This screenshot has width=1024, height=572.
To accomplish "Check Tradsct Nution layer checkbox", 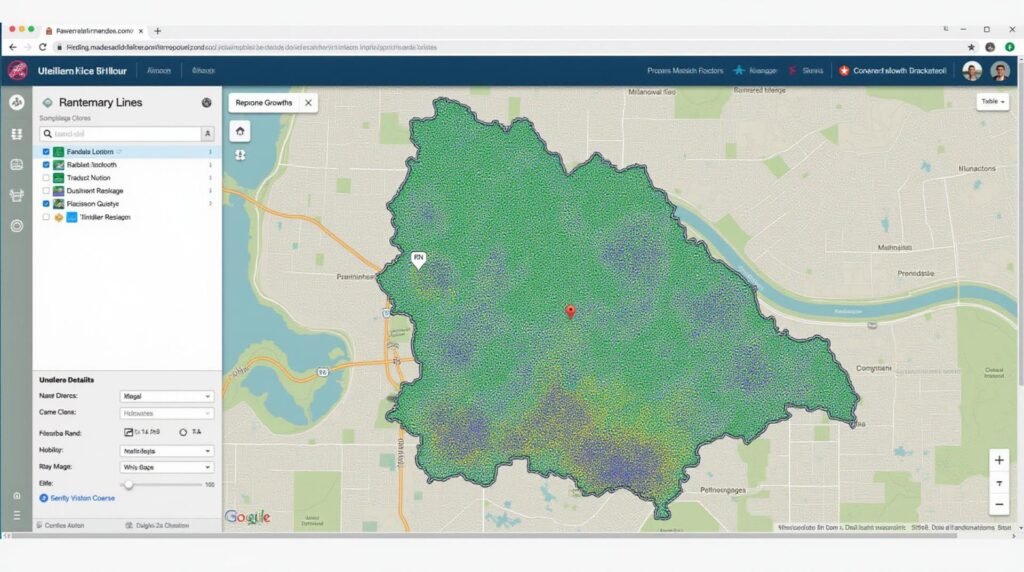I will pos(46,178).
